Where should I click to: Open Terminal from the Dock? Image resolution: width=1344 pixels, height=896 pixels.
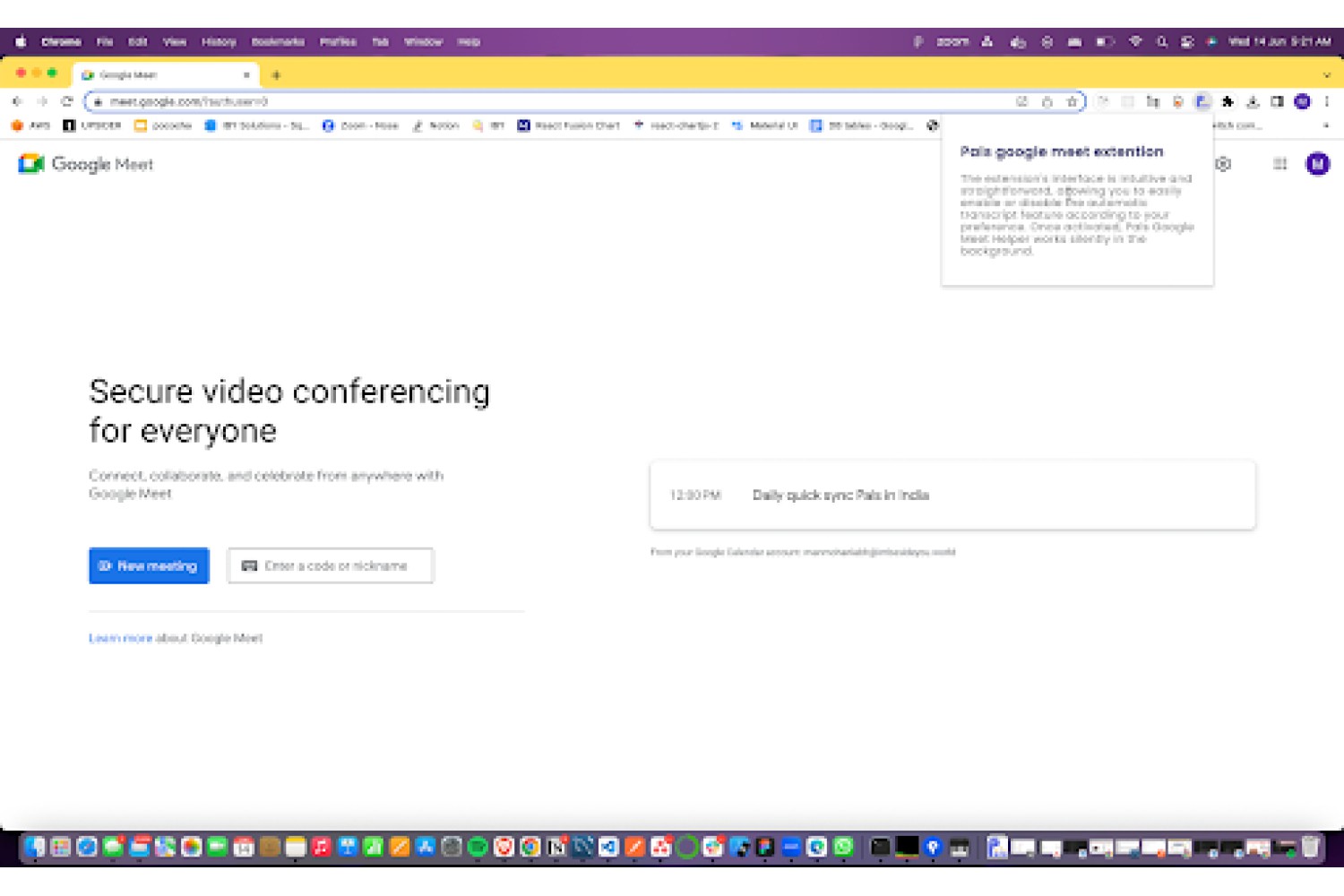click(880, 847)
